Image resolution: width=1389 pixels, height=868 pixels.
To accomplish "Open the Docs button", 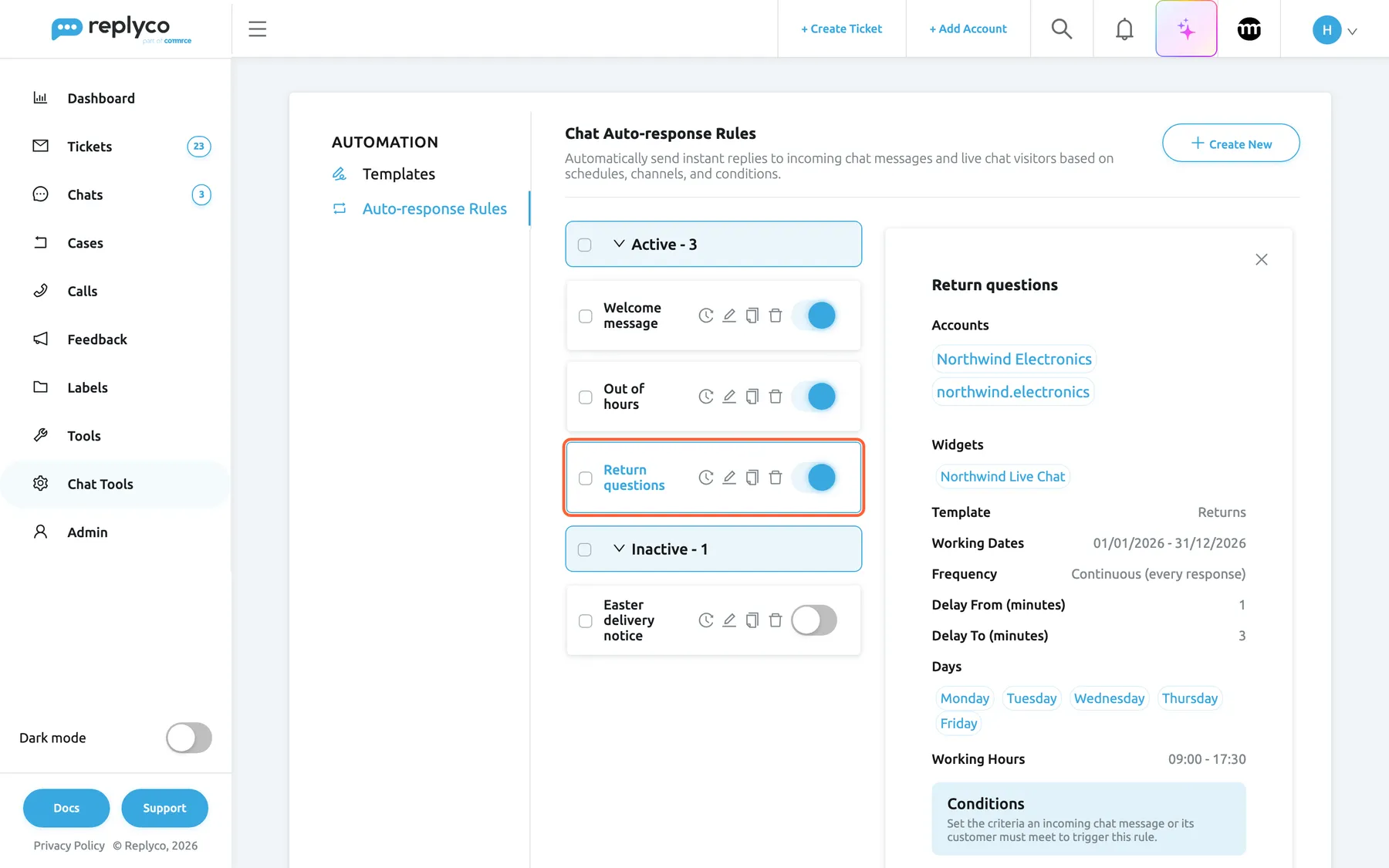I will click(x=66, y=808).
